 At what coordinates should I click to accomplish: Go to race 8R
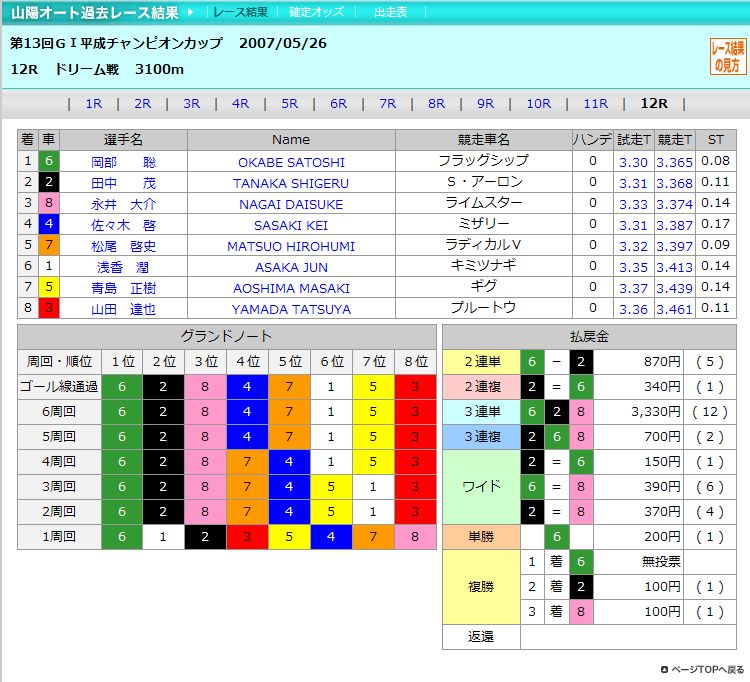pos(437,103)
